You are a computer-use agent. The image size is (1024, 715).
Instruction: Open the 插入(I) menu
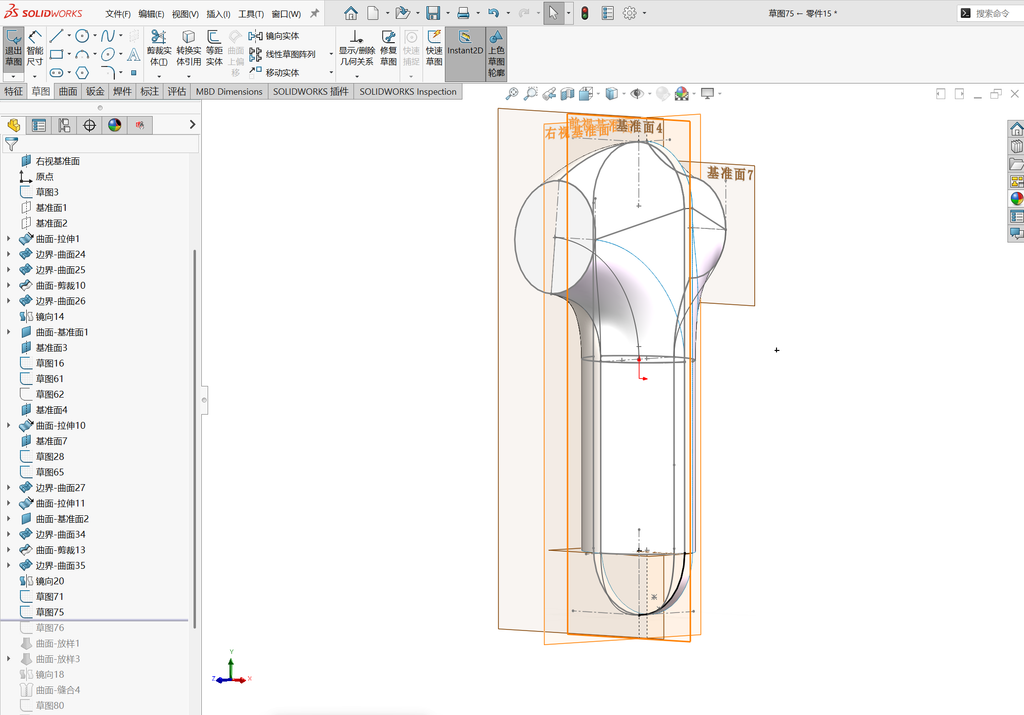click(218, 13)
